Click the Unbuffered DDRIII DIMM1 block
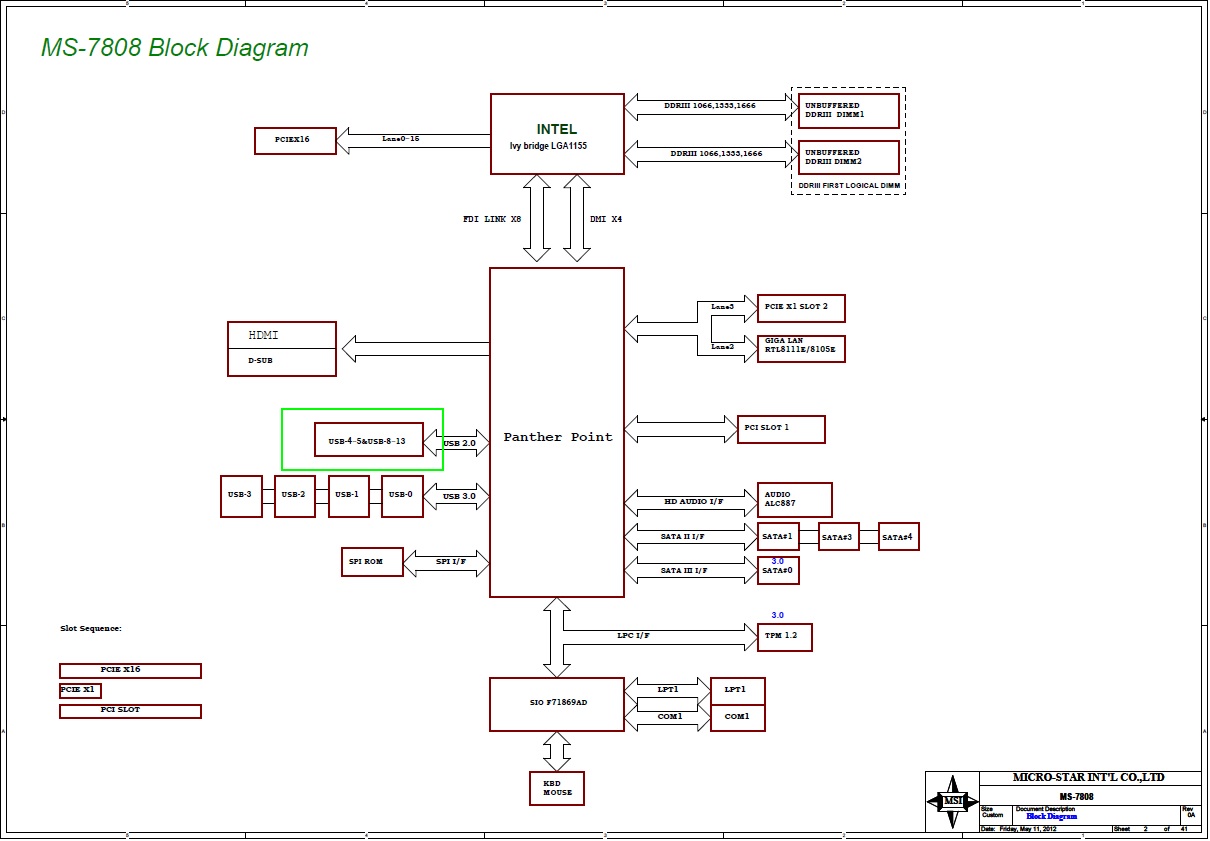Viewport: 1210px width, 841px height. pos(848,110)
